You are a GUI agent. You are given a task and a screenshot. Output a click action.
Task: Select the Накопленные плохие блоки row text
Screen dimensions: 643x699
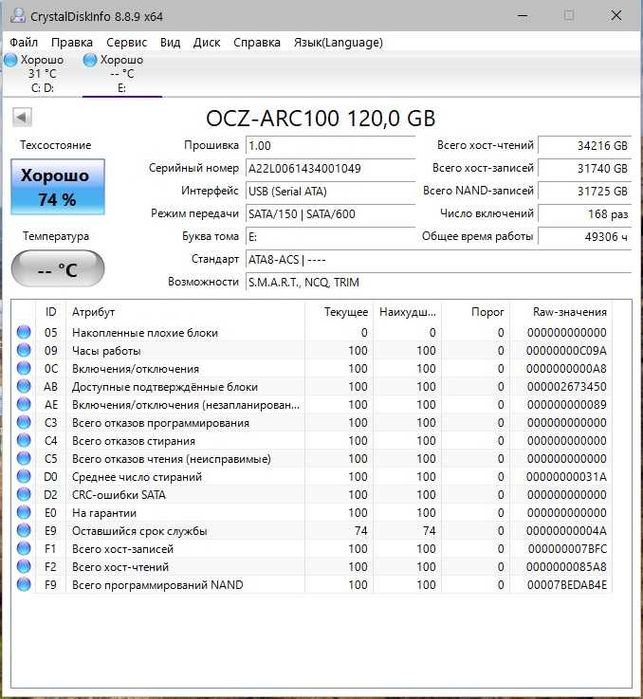pyautogui.click(x=145, y=333)
